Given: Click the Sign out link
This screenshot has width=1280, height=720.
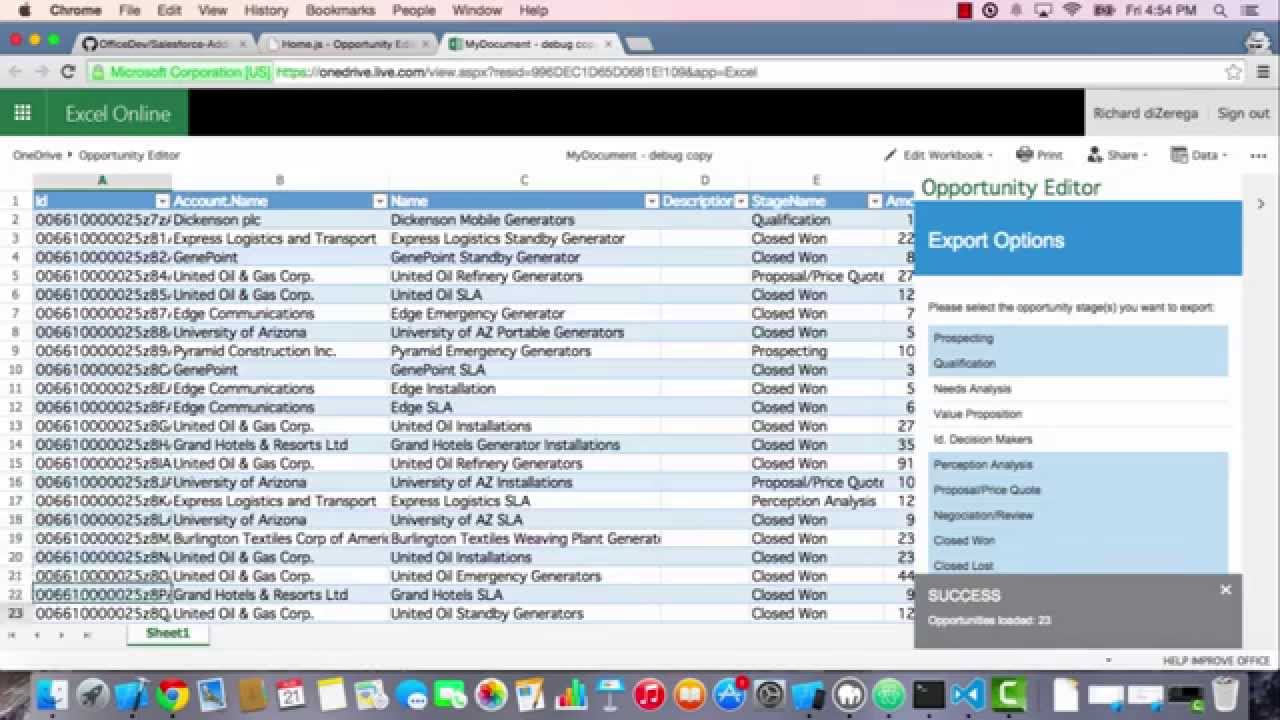Looking at the screenshot, I should pos(1243,113).
